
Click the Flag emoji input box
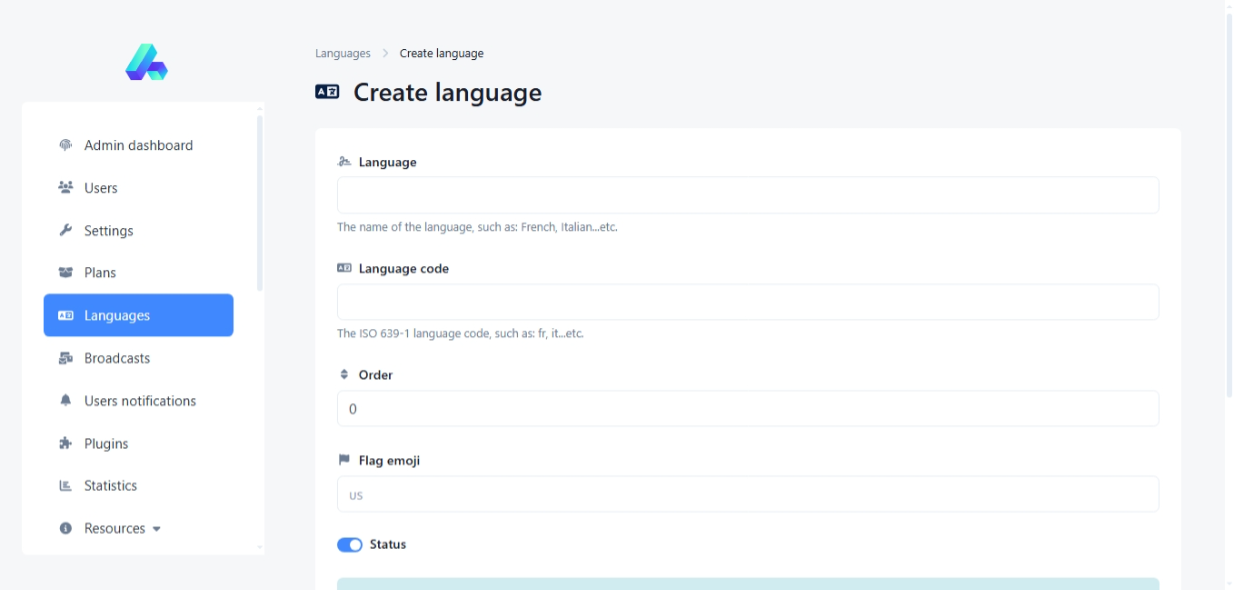pos(747,494)
